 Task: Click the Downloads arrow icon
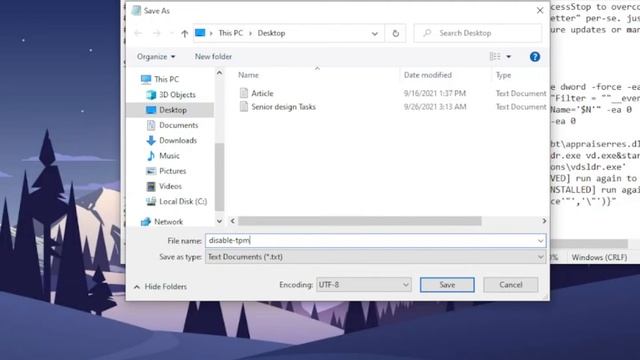[x=151, y=140]
